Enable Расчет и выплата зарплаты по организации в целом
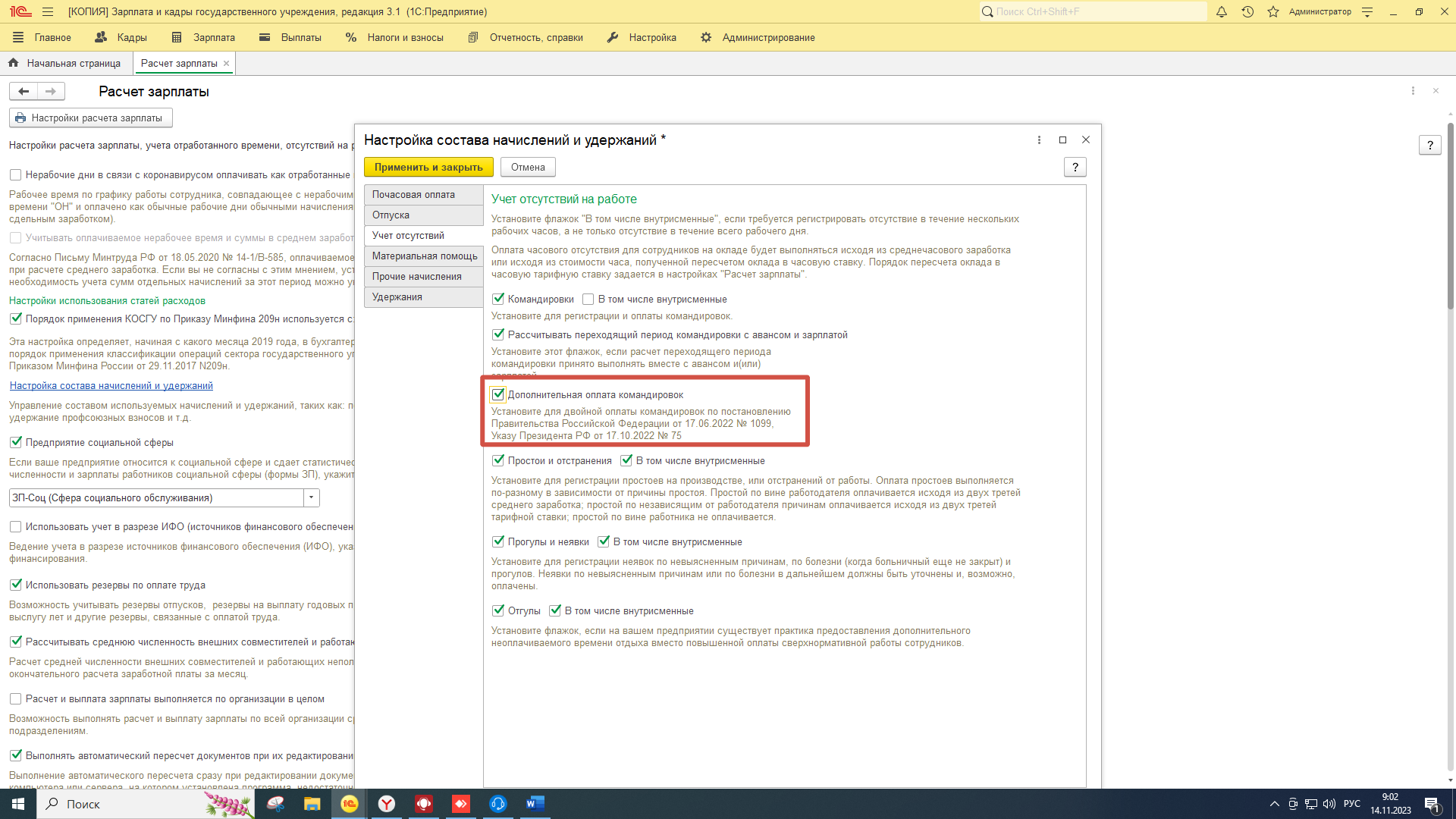This screenshot has width=1456, height=819. point(15,698)
